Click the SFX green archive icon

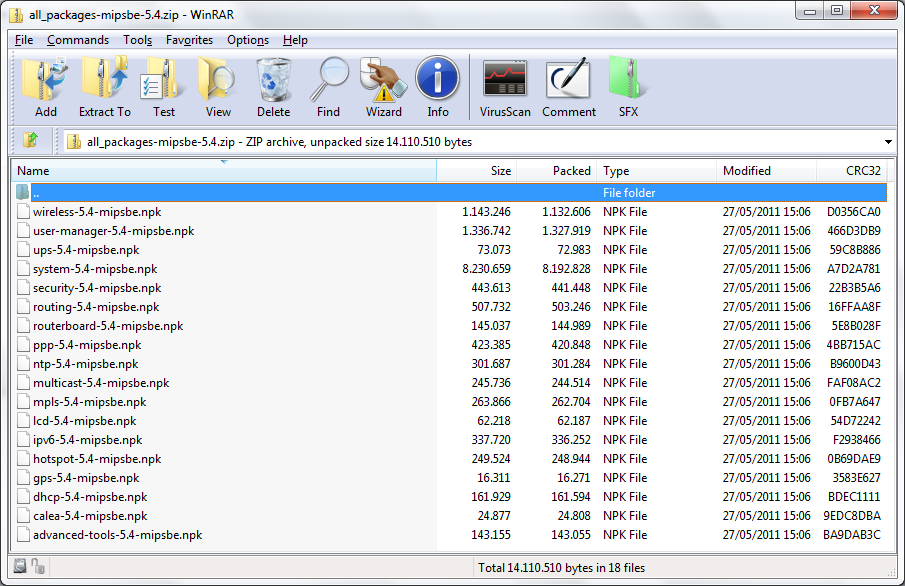coord(628,78)
